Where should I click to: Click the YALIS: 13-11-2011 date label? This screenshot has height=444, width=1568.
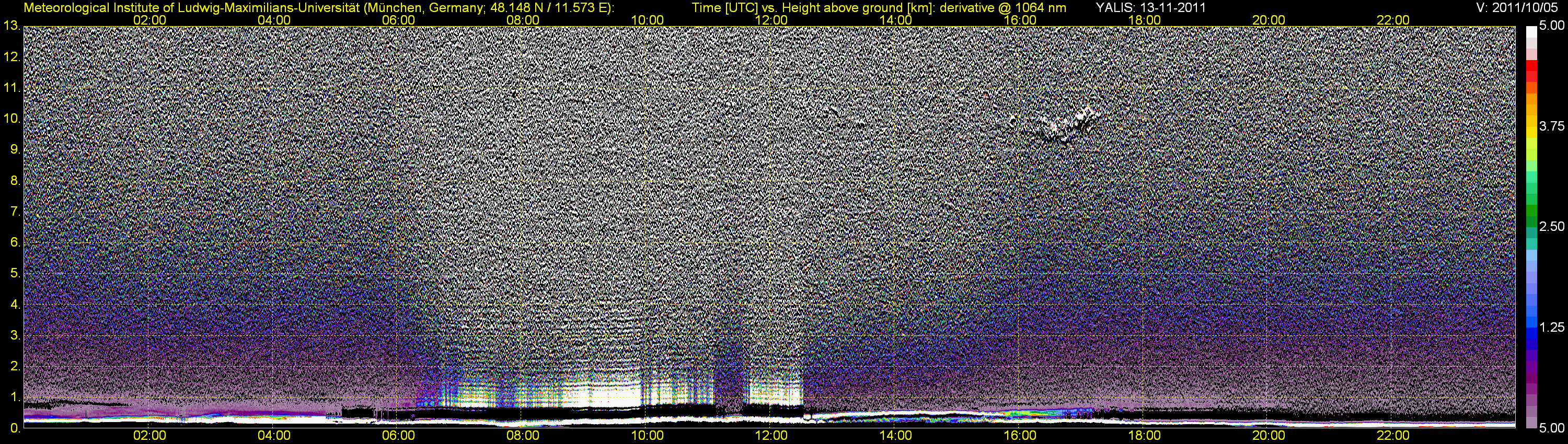coord(1150,8)
